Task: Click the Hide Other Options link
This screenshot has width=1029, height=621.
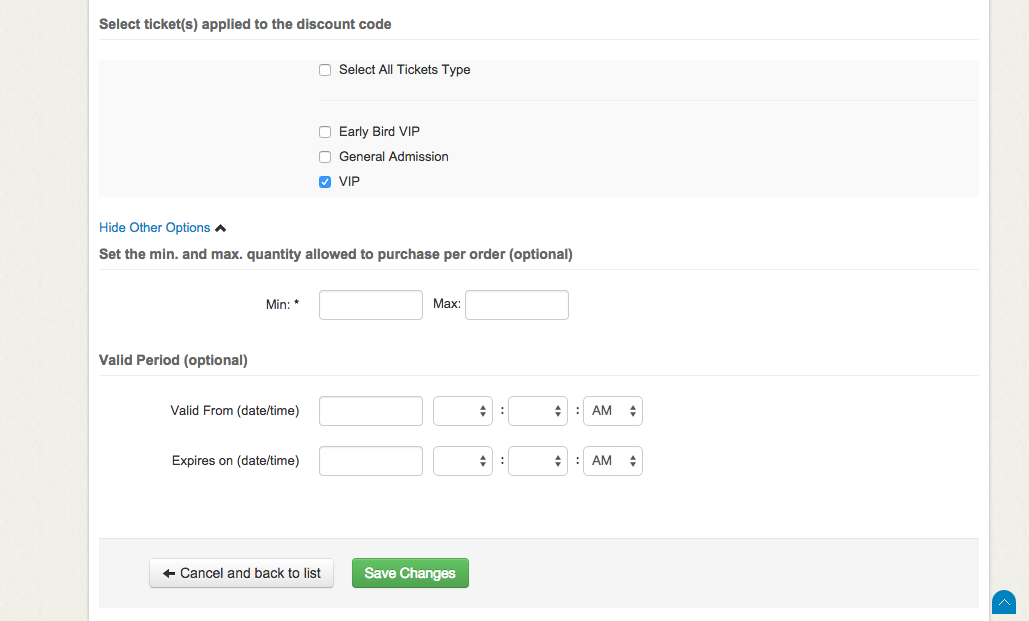Action: [x=155, y=228]
